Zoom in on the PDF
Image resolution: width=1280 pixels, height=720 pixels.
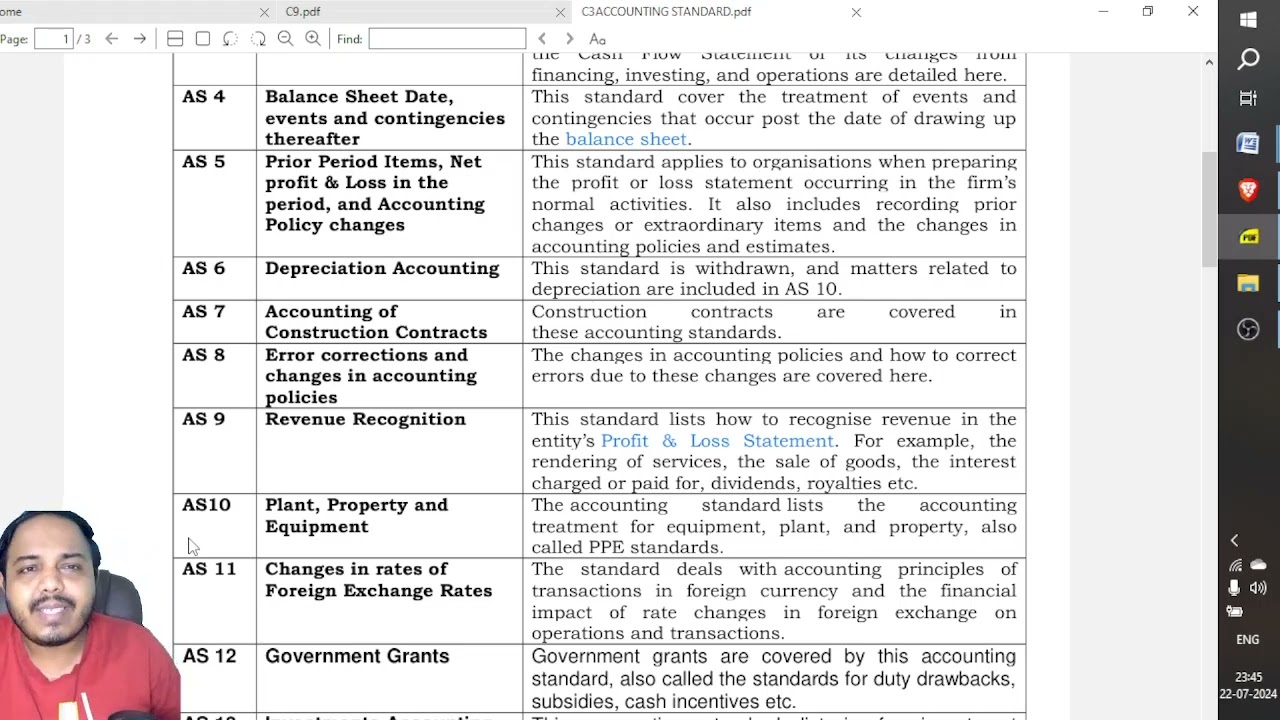(313, 39)
